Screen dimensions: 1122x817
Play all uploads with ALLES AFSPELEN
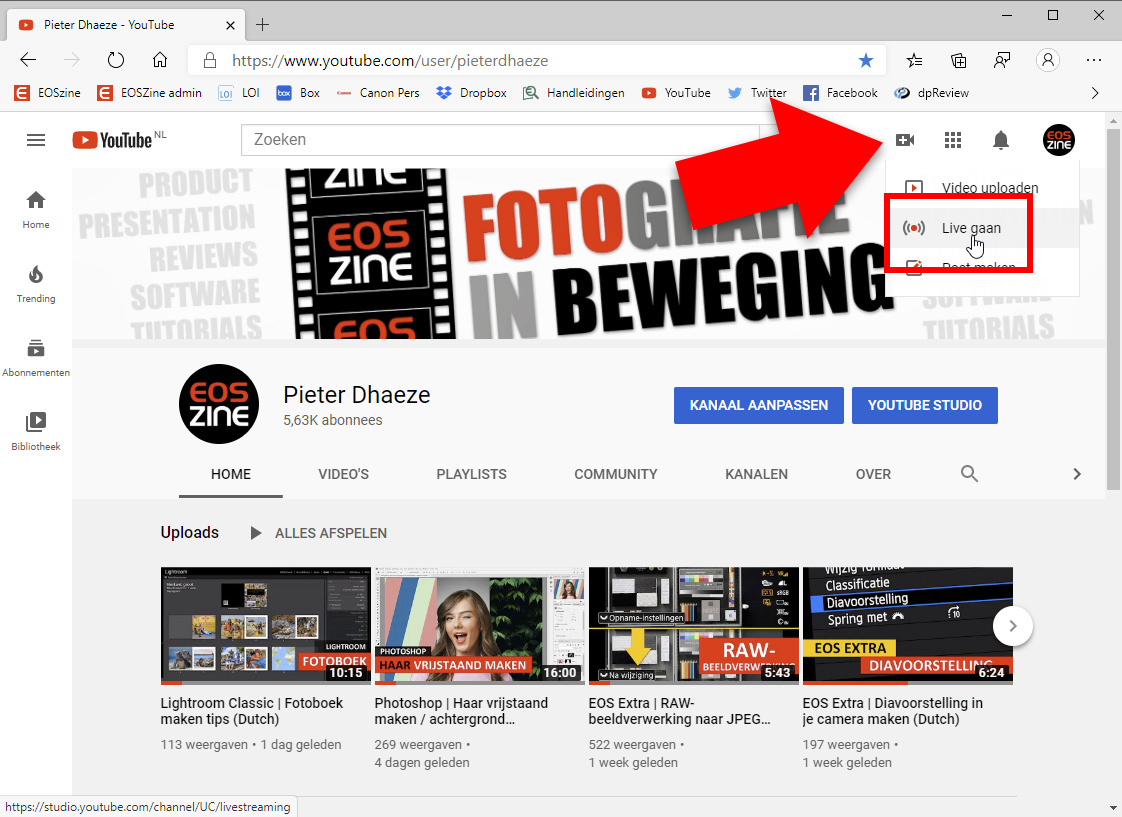pyautogui.click(x=318, y=533)
